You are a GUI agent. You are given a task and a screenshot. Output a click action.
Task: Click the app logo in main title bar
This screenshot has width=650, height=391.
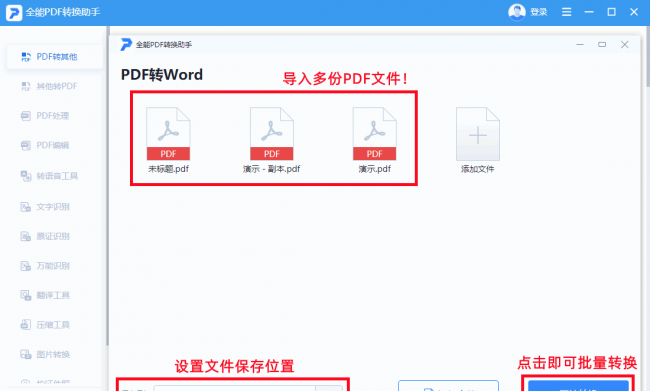[x=14, y=12]
